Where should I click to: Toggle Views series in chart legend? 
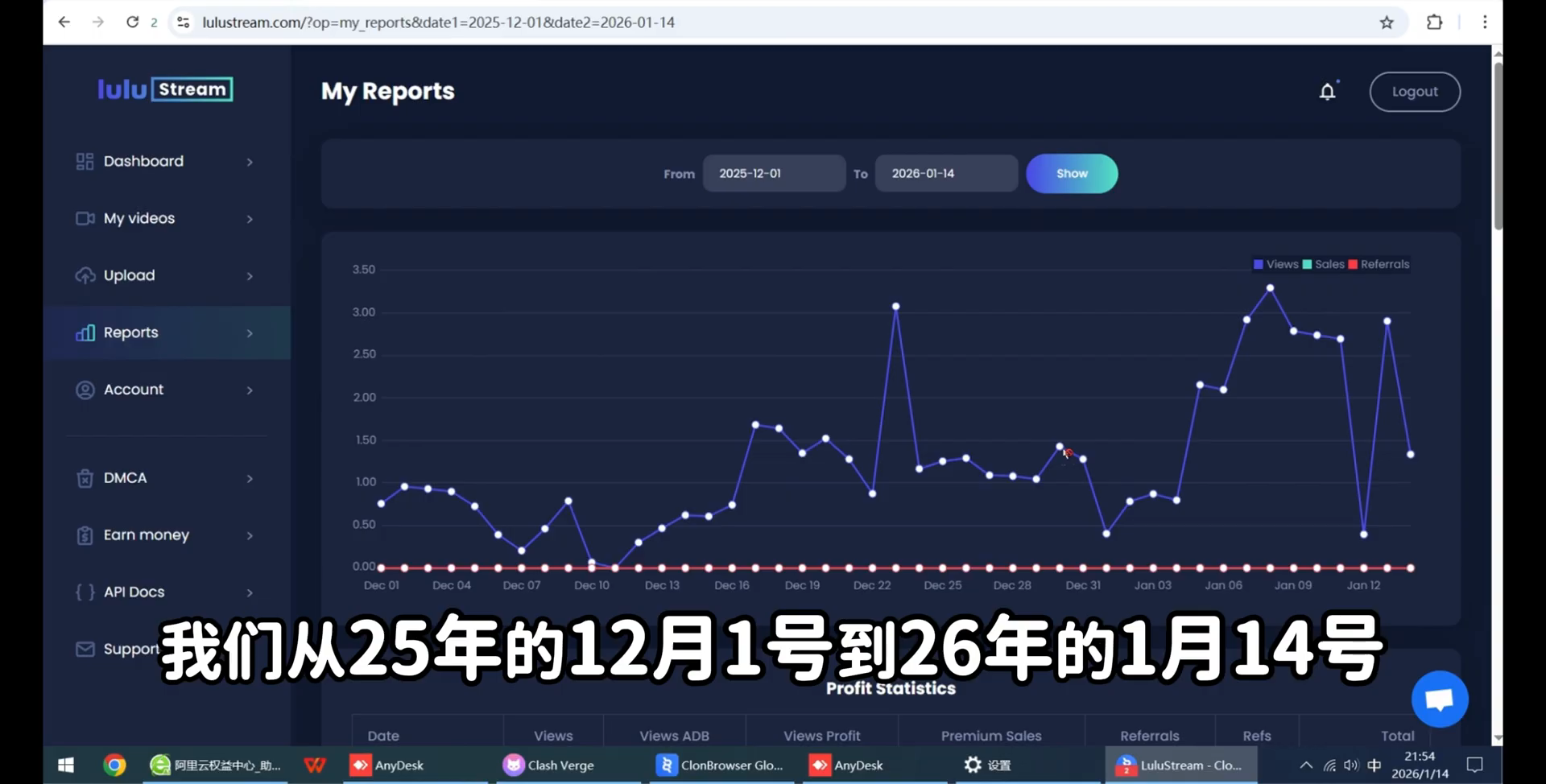pyautogui.click(x=1275, y=265)
